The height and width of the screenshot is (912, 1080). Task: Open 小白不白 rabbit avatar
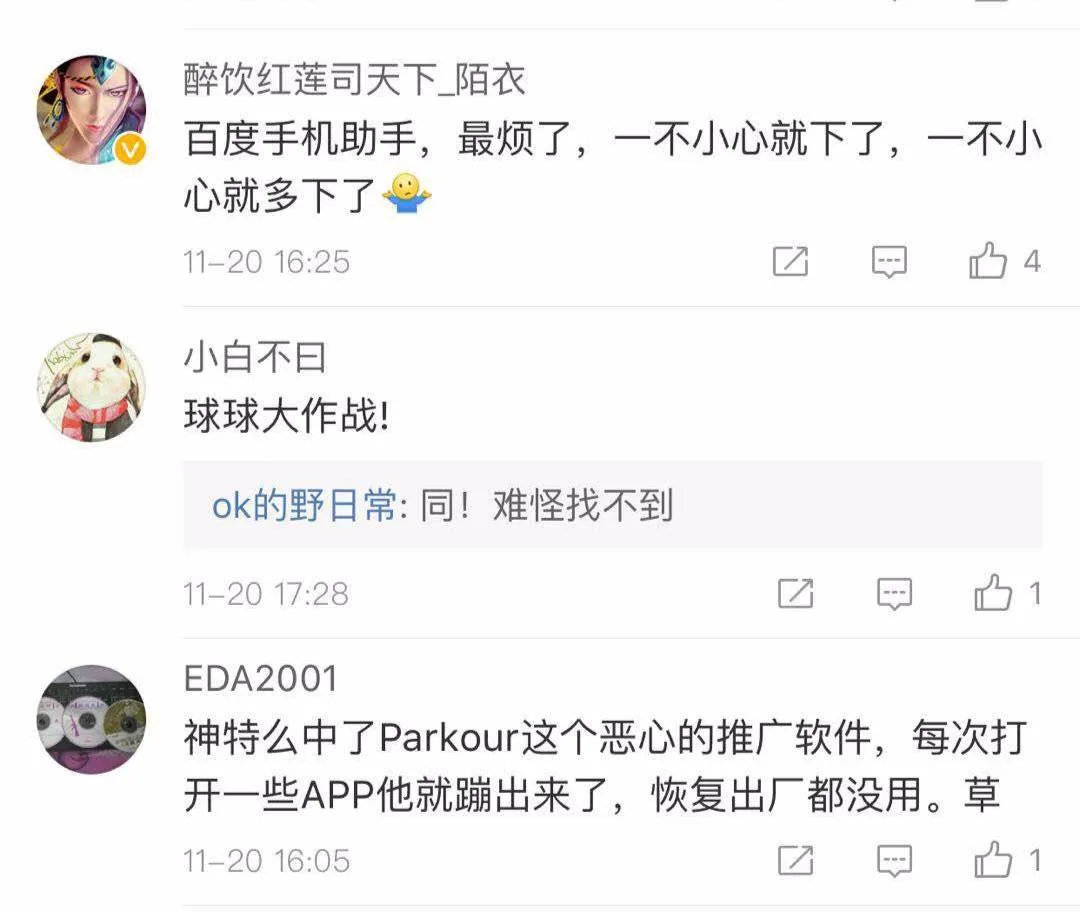(91, 387)
